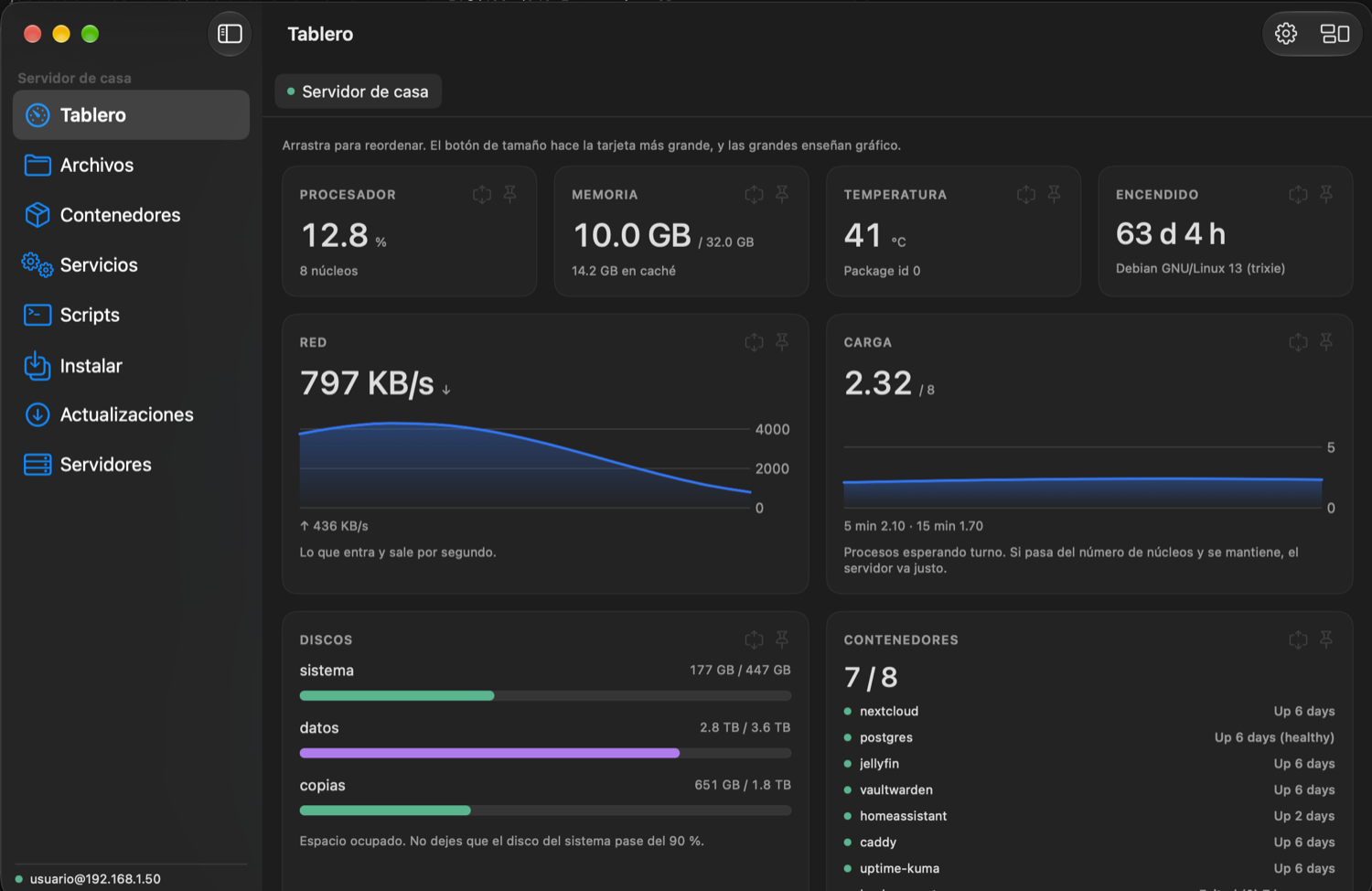Click the layout arrangement icon beside gear
1372x891 pixels.
click(1334, 34)
